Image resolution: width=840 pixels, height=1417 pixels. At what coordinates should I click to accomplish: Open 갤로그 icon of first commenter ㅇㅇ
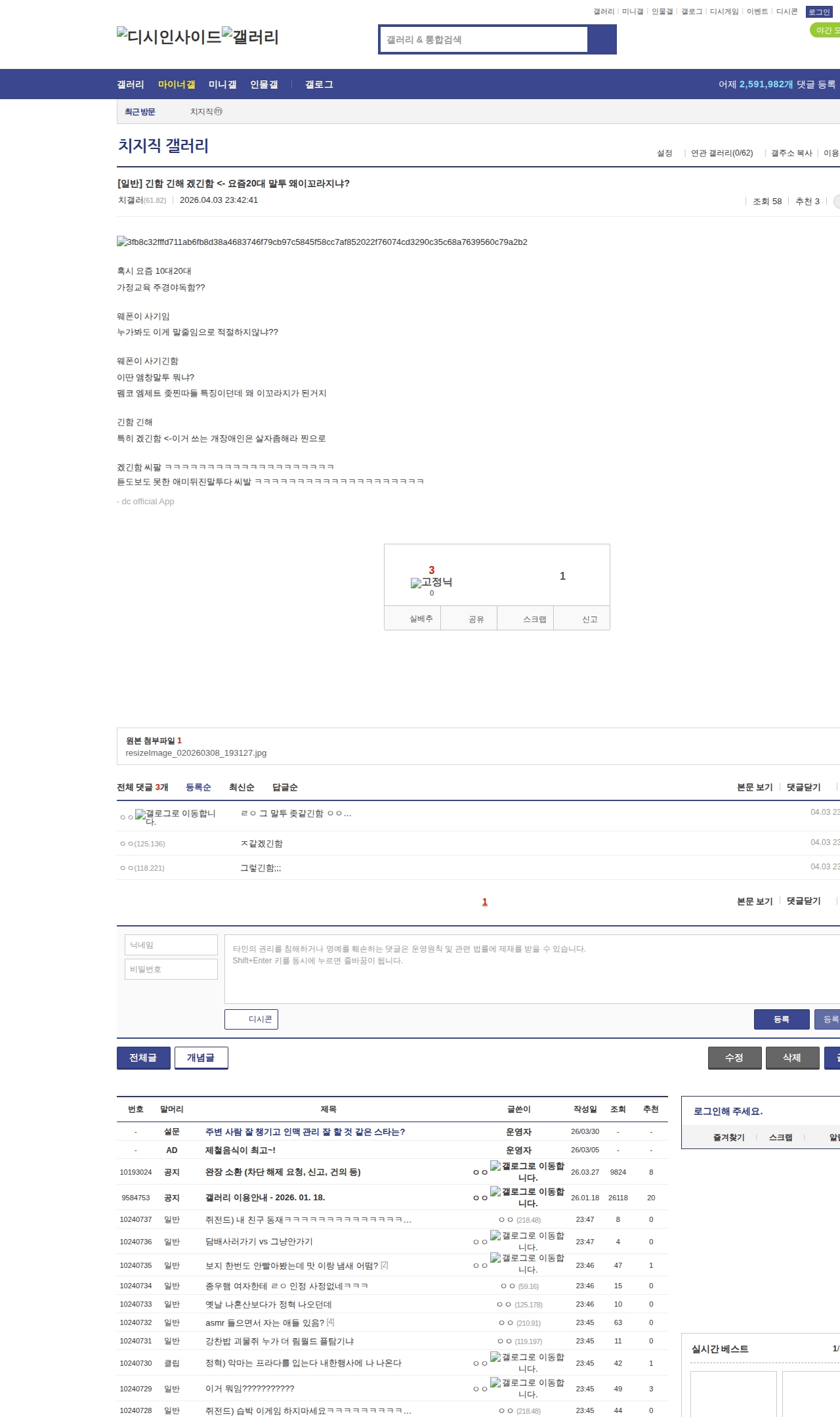175,817
